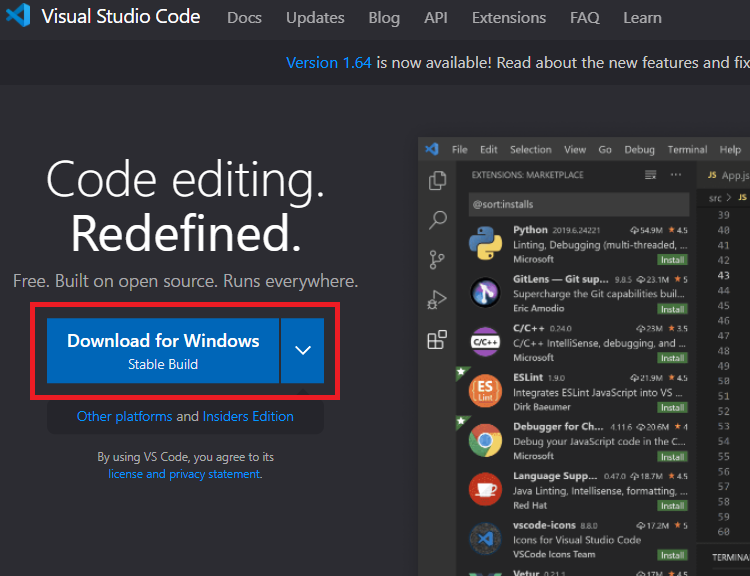The width and height of the screenshot is (750, 576).
Task: Expand the download options dropdown arrow
Action: 302,351
